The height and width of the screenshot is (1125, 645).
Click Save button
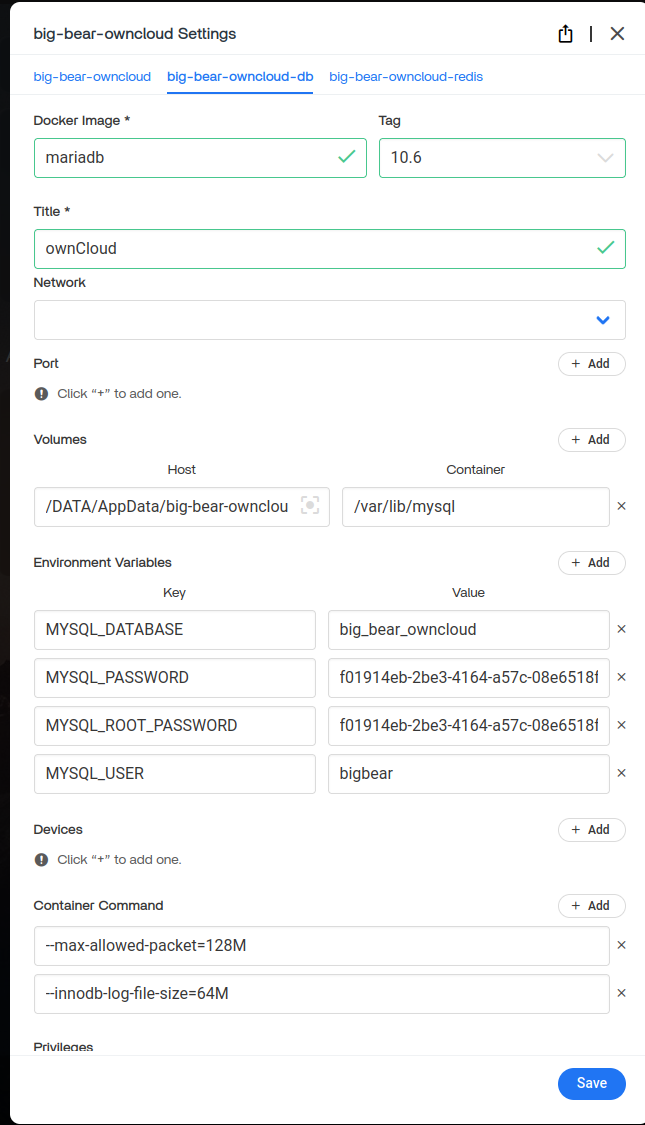pyautogui.click(x=591, y=1084)
